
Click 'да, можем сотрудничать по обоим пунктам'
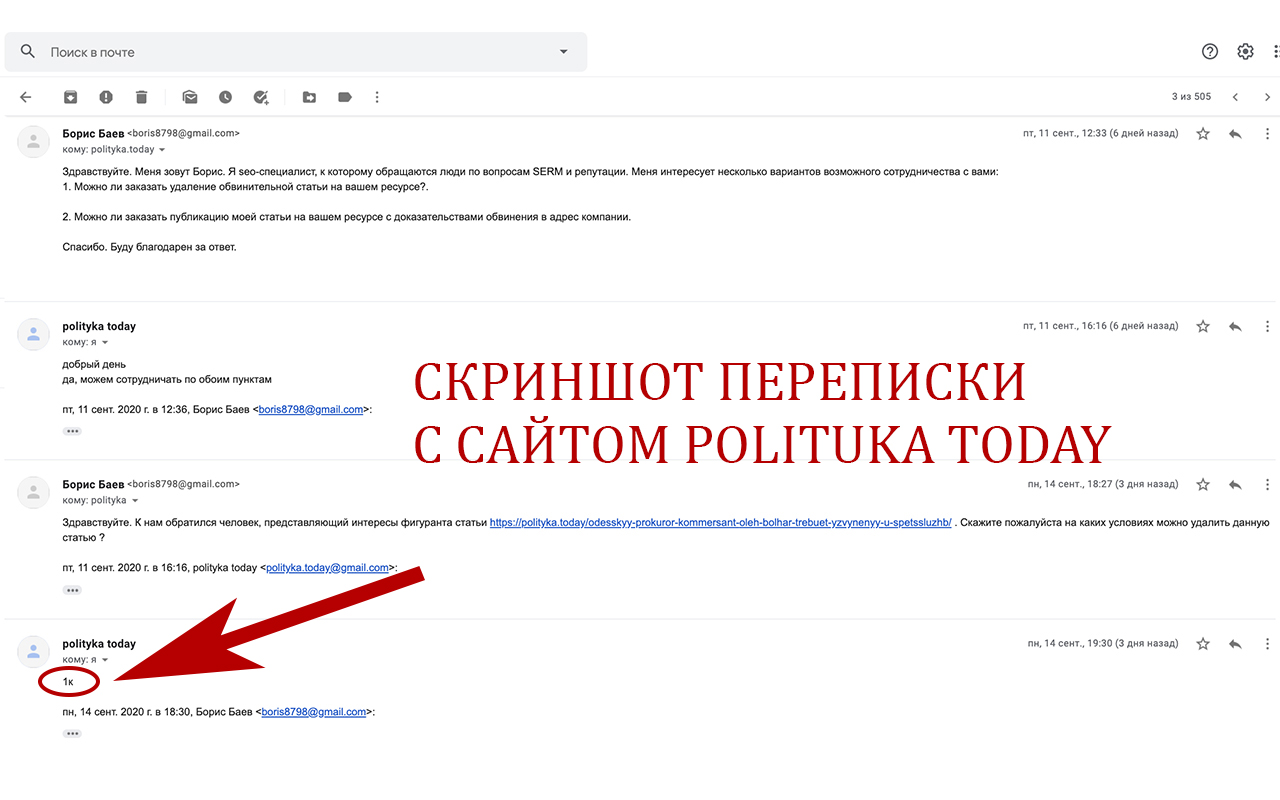(167, 380)
